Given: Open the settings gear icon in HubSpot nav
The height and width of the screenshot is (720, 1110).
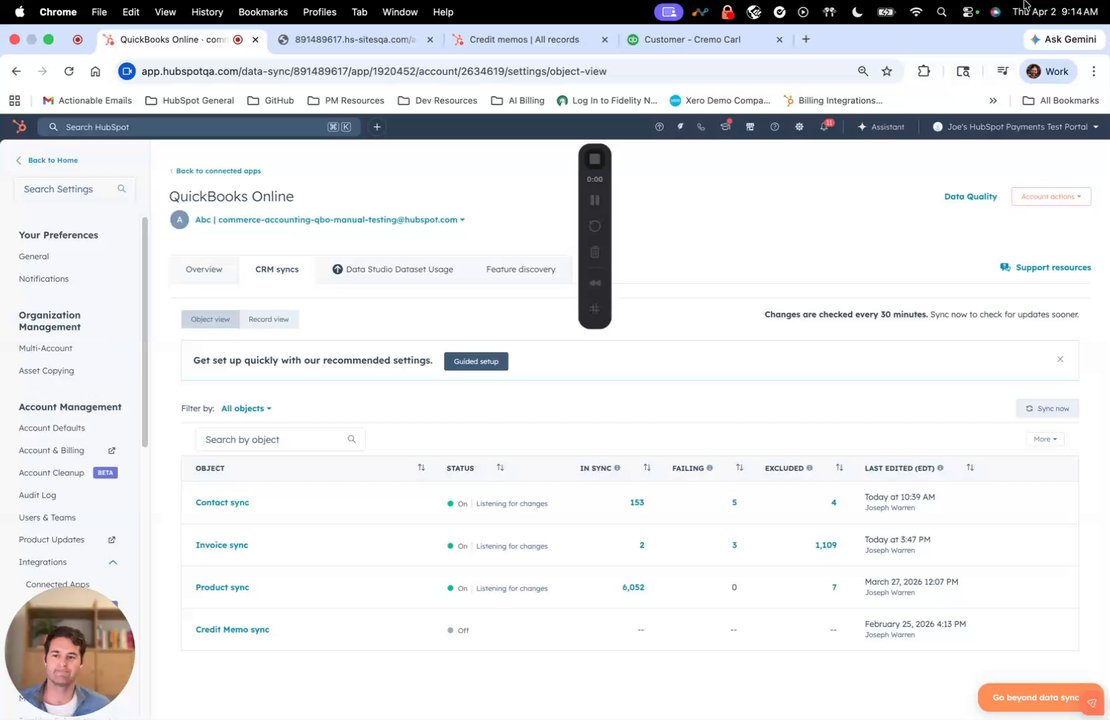Looking at the screenshot, I should click(799, 127).
